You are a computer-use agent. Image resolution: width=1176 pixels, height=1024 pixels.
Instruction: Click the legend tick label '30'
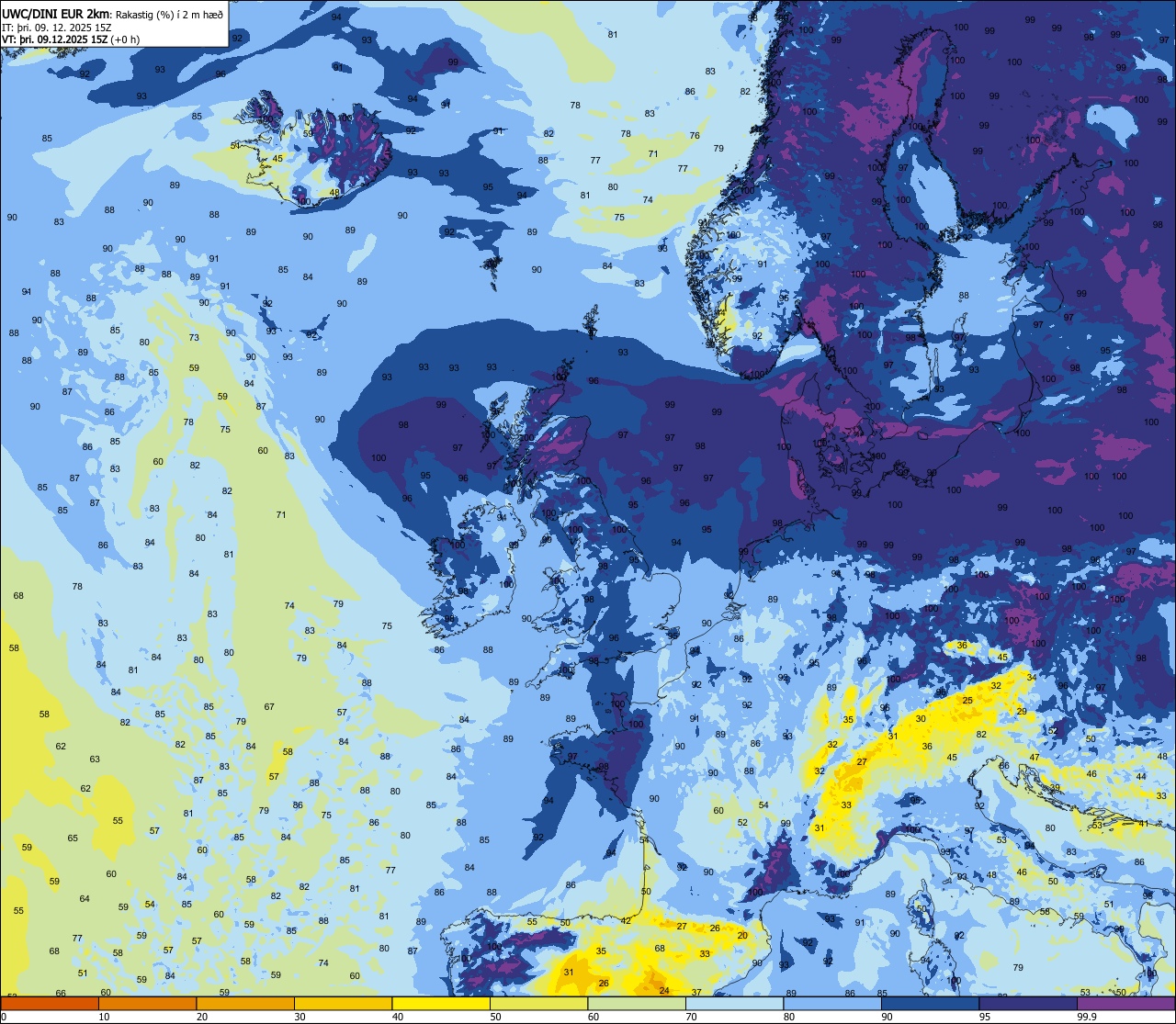[300, 1017]
